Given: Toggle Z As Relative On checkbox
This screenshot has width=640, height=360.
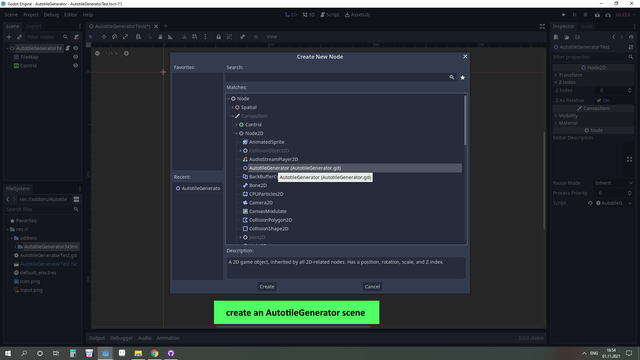Looking at the screenshot, I should (x=599, y=100).
